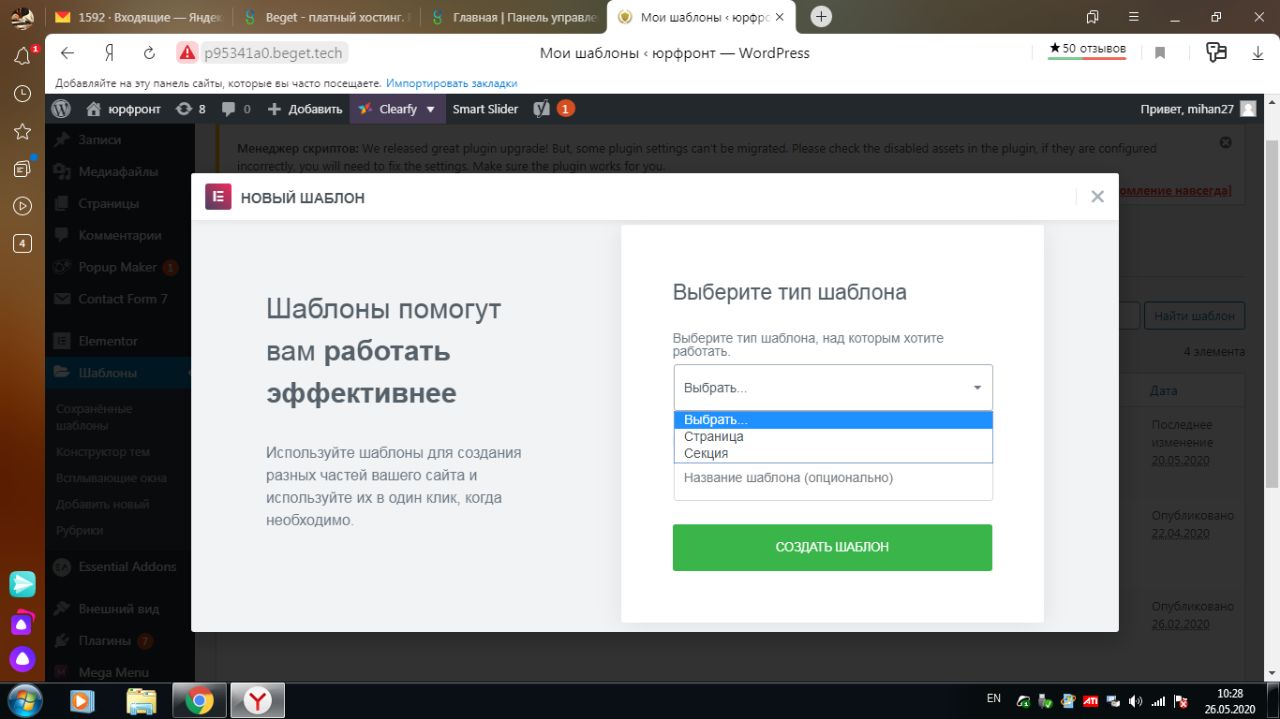Open browser downloads arrow icon
The width and height of the screenshot is (1280, 719).
point(1258,53)
